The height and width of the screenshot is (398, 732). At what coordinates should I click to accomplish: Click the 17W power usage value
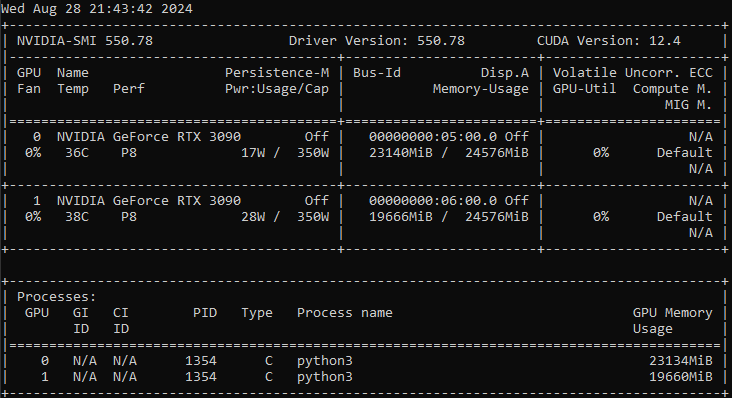tap(253, 153)
